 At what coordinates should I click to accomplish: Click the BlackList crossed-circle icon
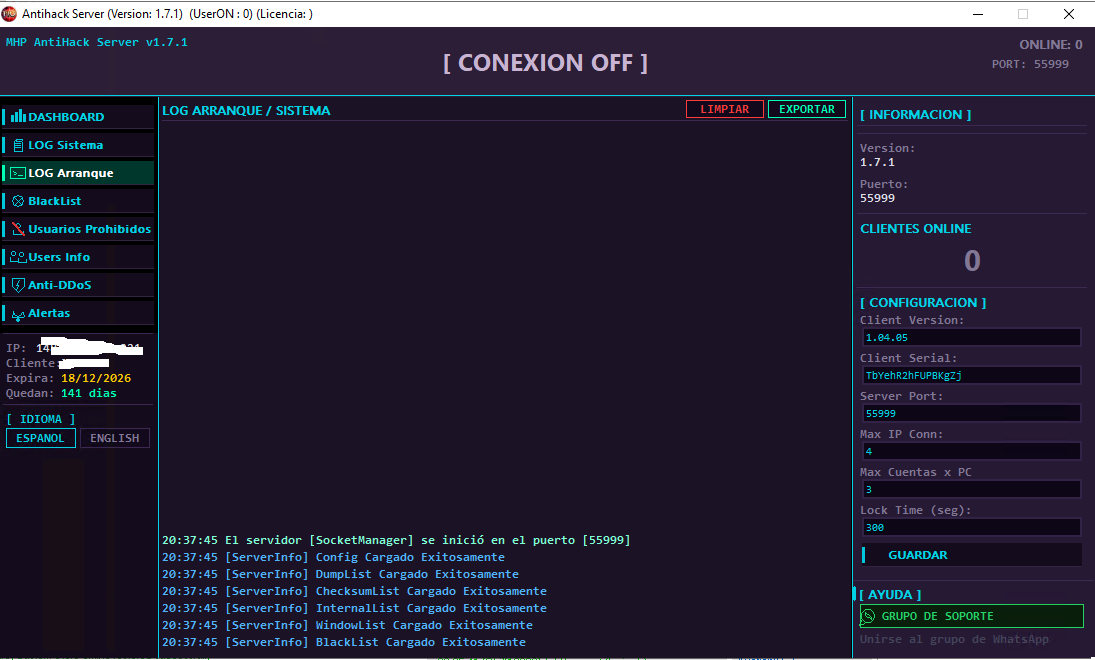(x=18, y=201)
